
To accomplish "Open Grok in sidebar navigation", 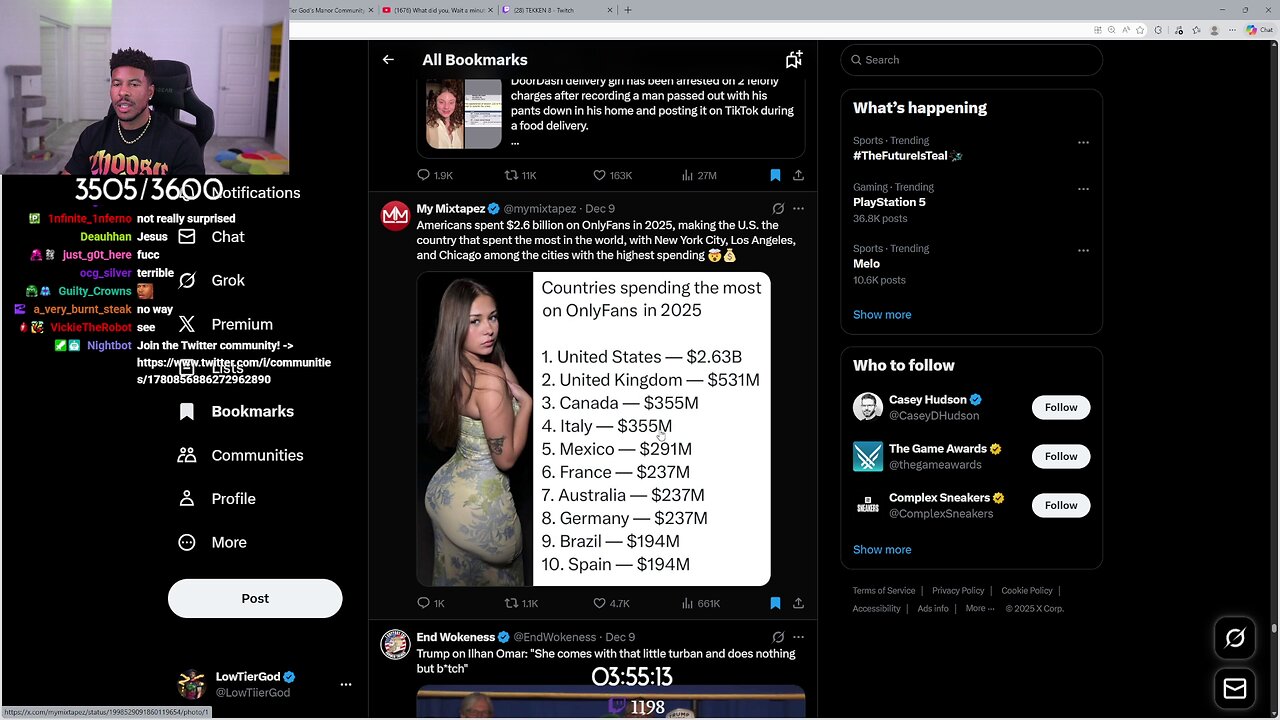I will (211, 280).
